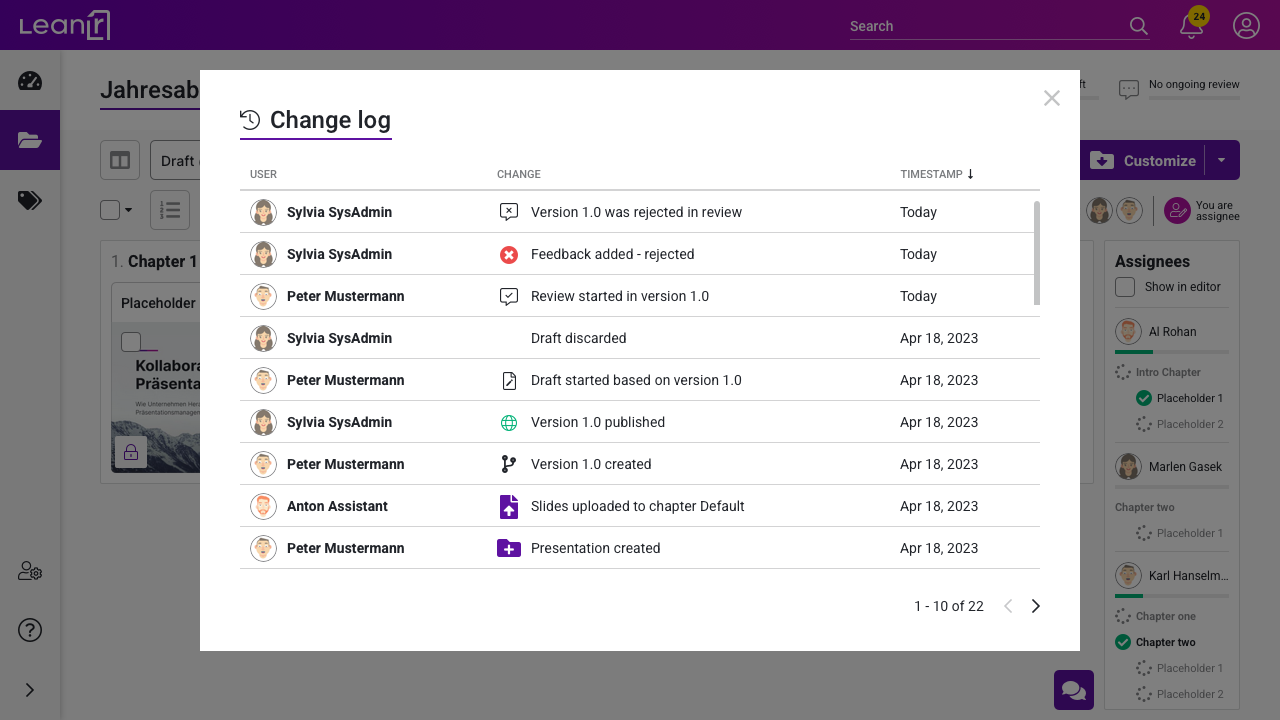Check the slide thumbnail checkbox
This screenshot has height=720, width=1280.
coord(131,342)
